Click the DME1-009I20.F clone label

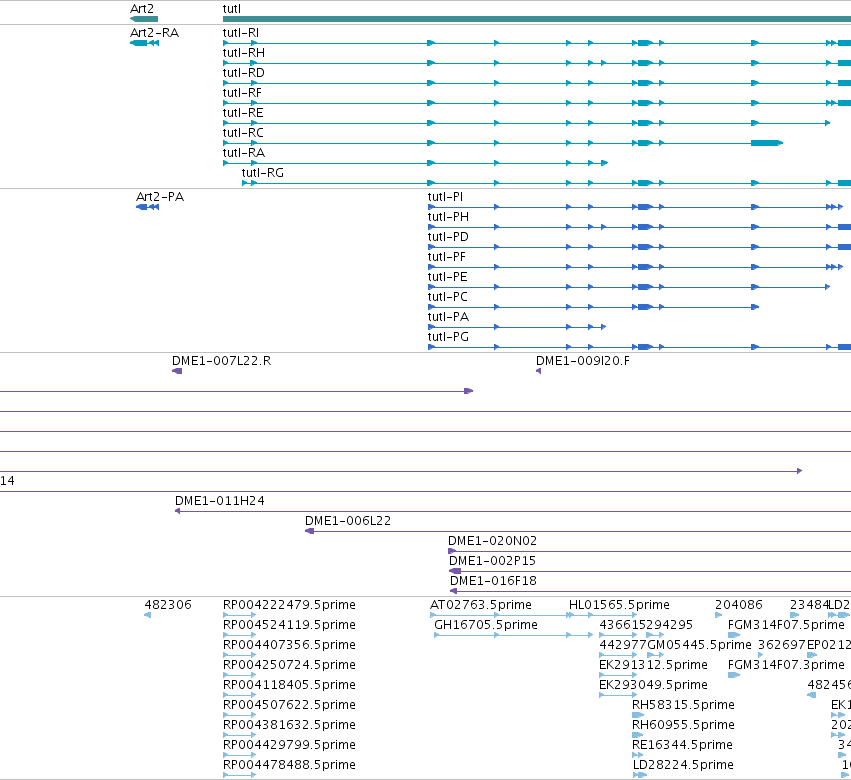pyautogui.click(x=583, y=361)
